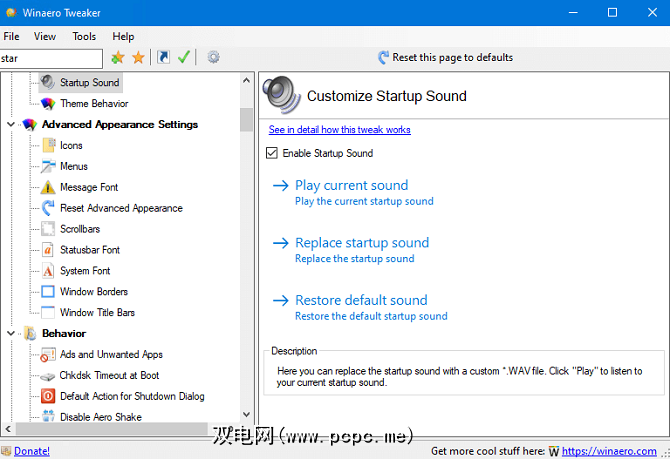The image size is (670, 459).
Task: Click the green checkmark apply icon
Action: click(x=184, y=58)
